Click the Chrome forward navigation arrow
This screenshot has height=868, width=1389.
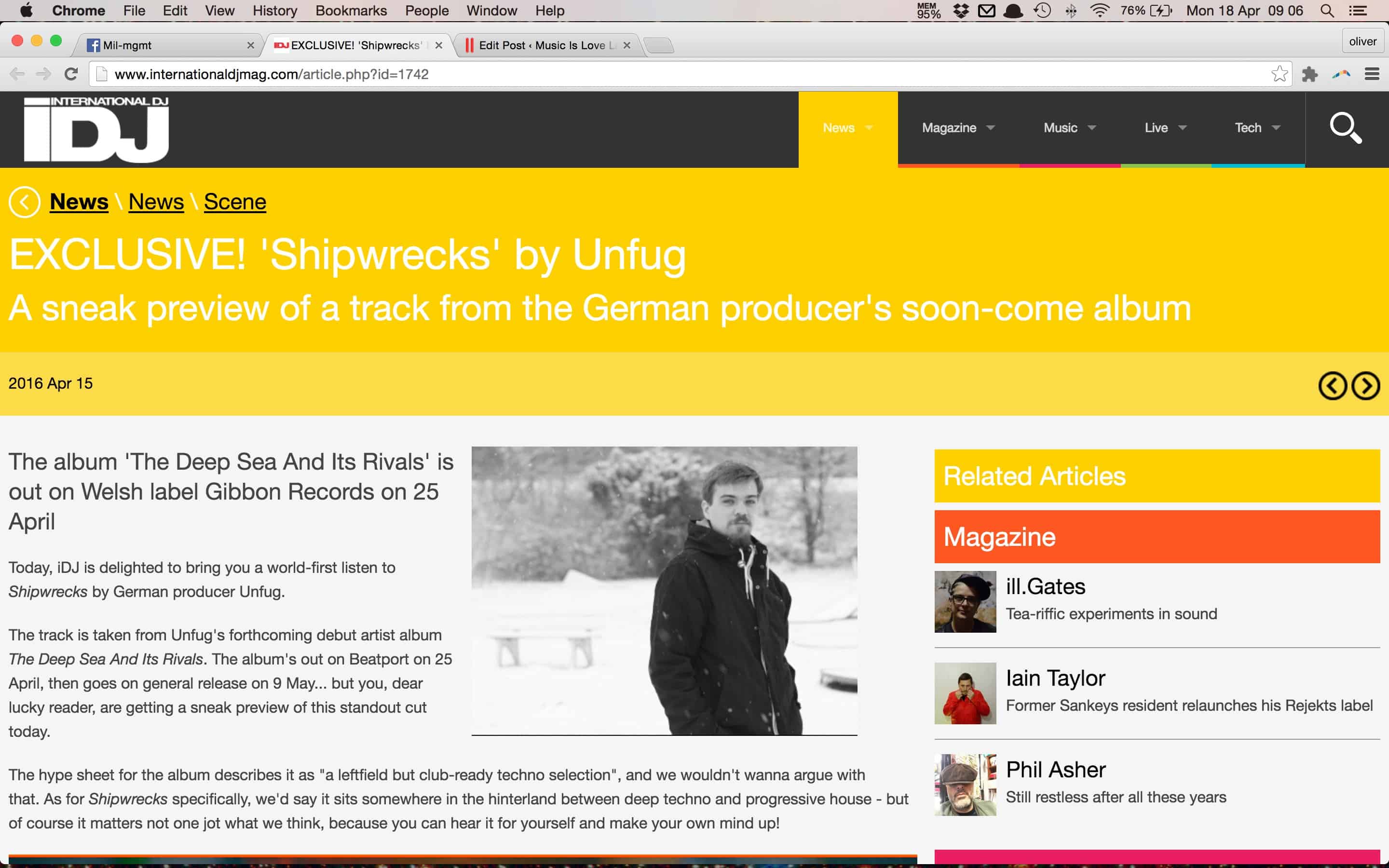coord(43,74)
